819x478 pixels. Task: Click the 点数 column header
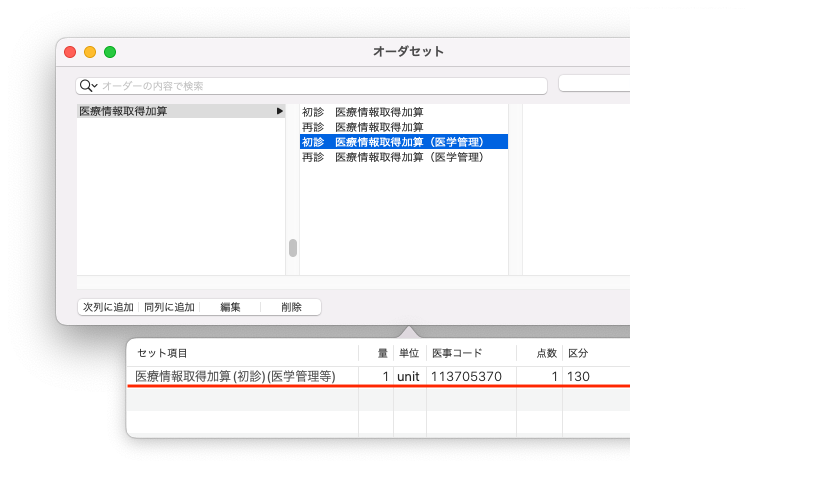pos(546,353)
